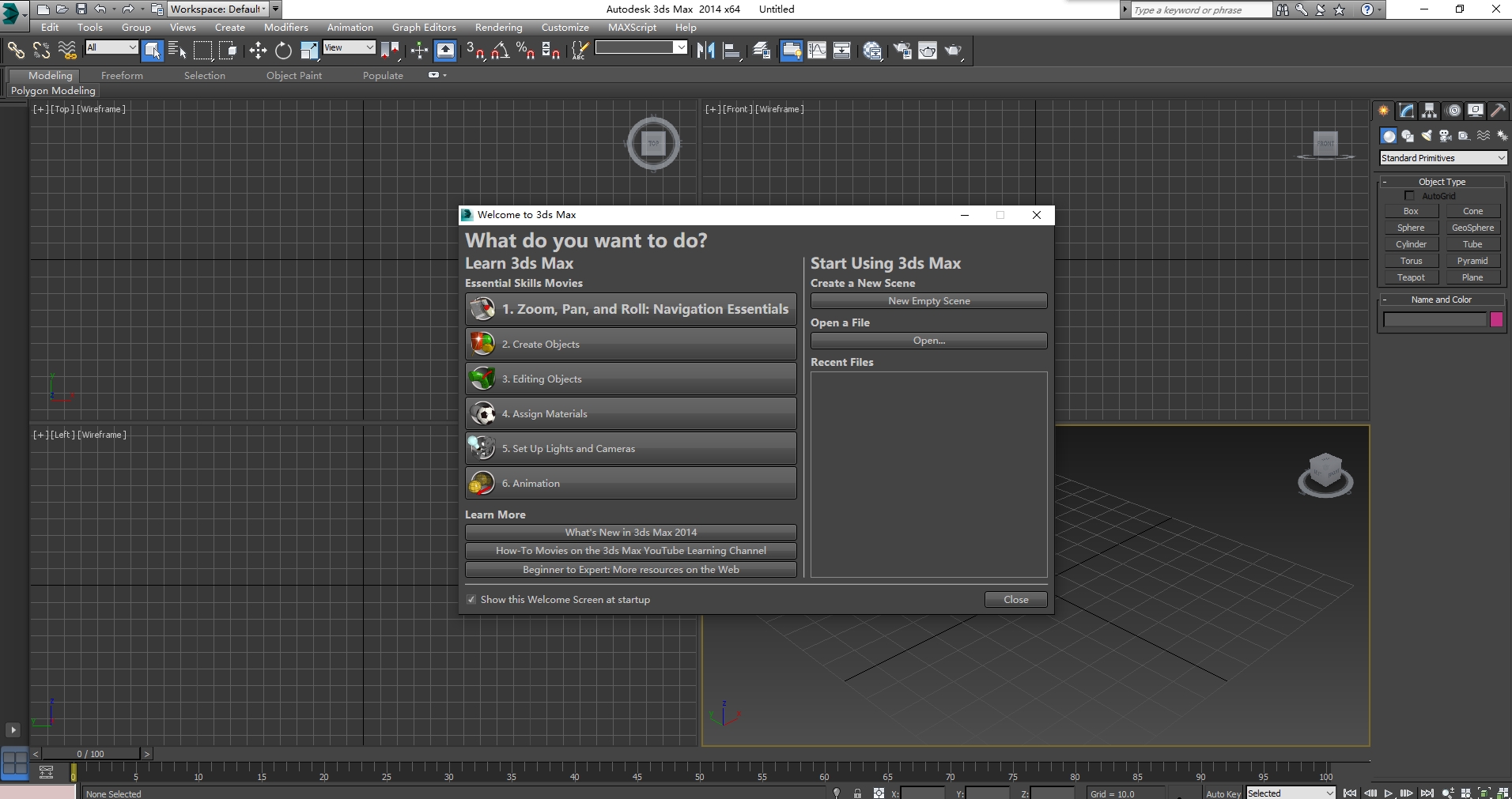Open the Cameras creation category
The image size is (1512, 799).
coord(1444,136)
